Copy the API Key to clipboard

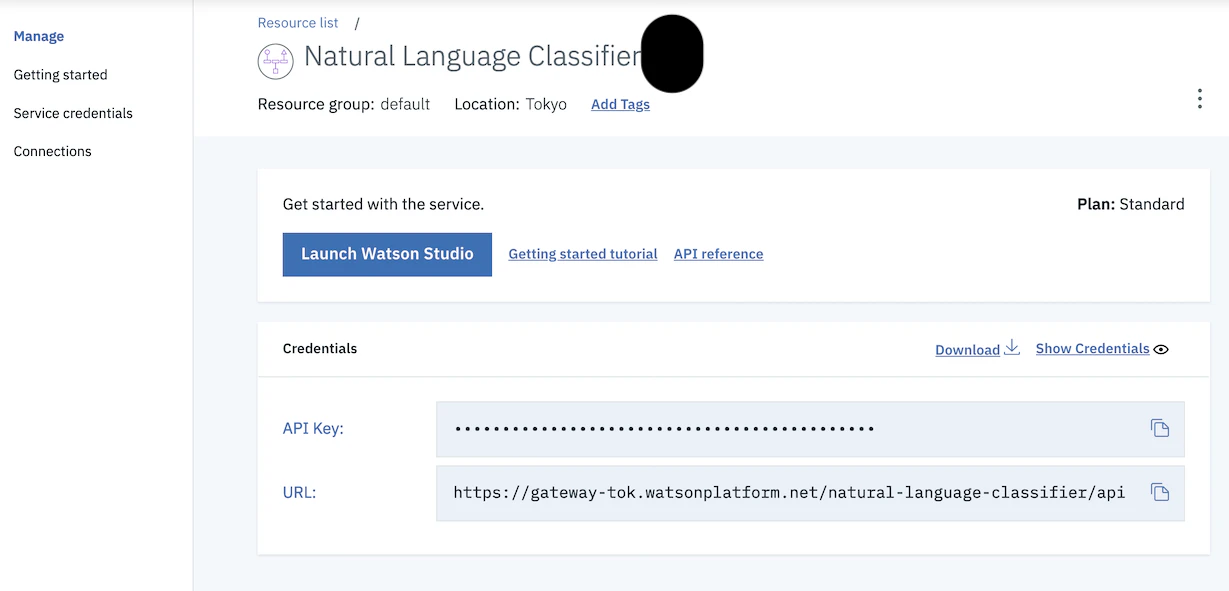click(x=1159, y=428)
